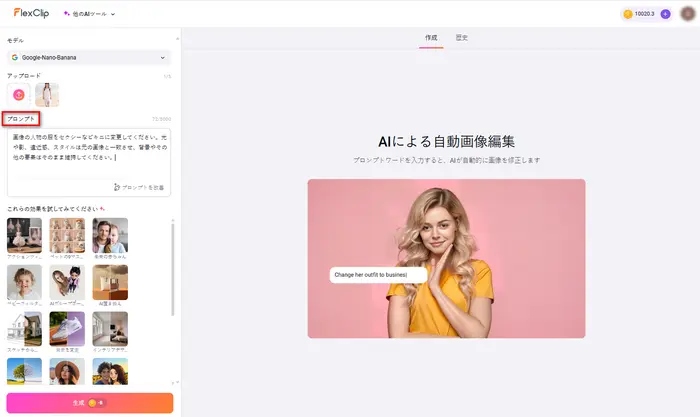Choose the baby filter effect thumbnail
This screenshot has height=417, width=700.
[x=25, y=282]
